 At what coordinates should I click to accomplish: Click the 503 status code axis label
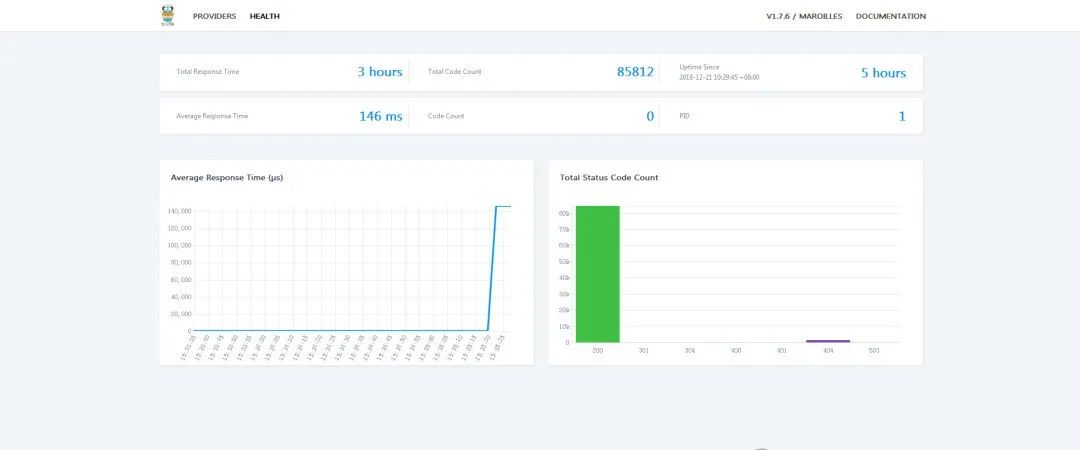(874, 351)
